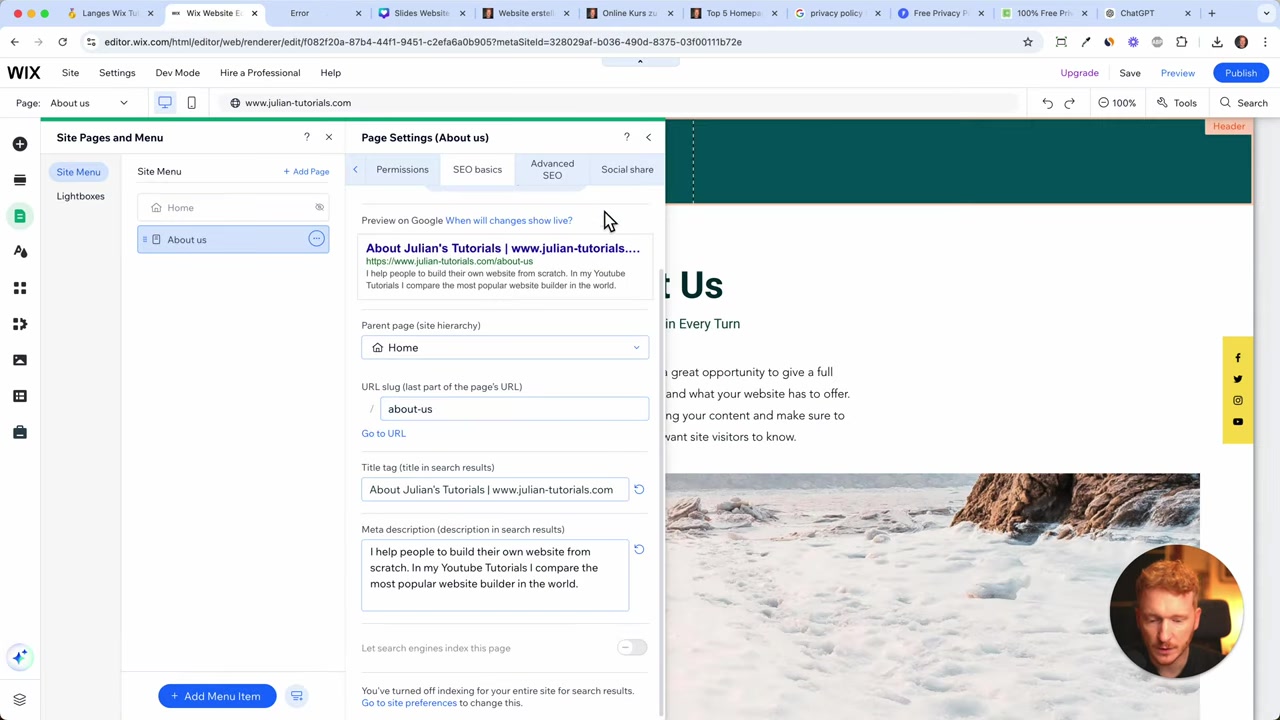Switch to the SEO basics tab
Screen dimensions: 1280x720
pos(477,169)
